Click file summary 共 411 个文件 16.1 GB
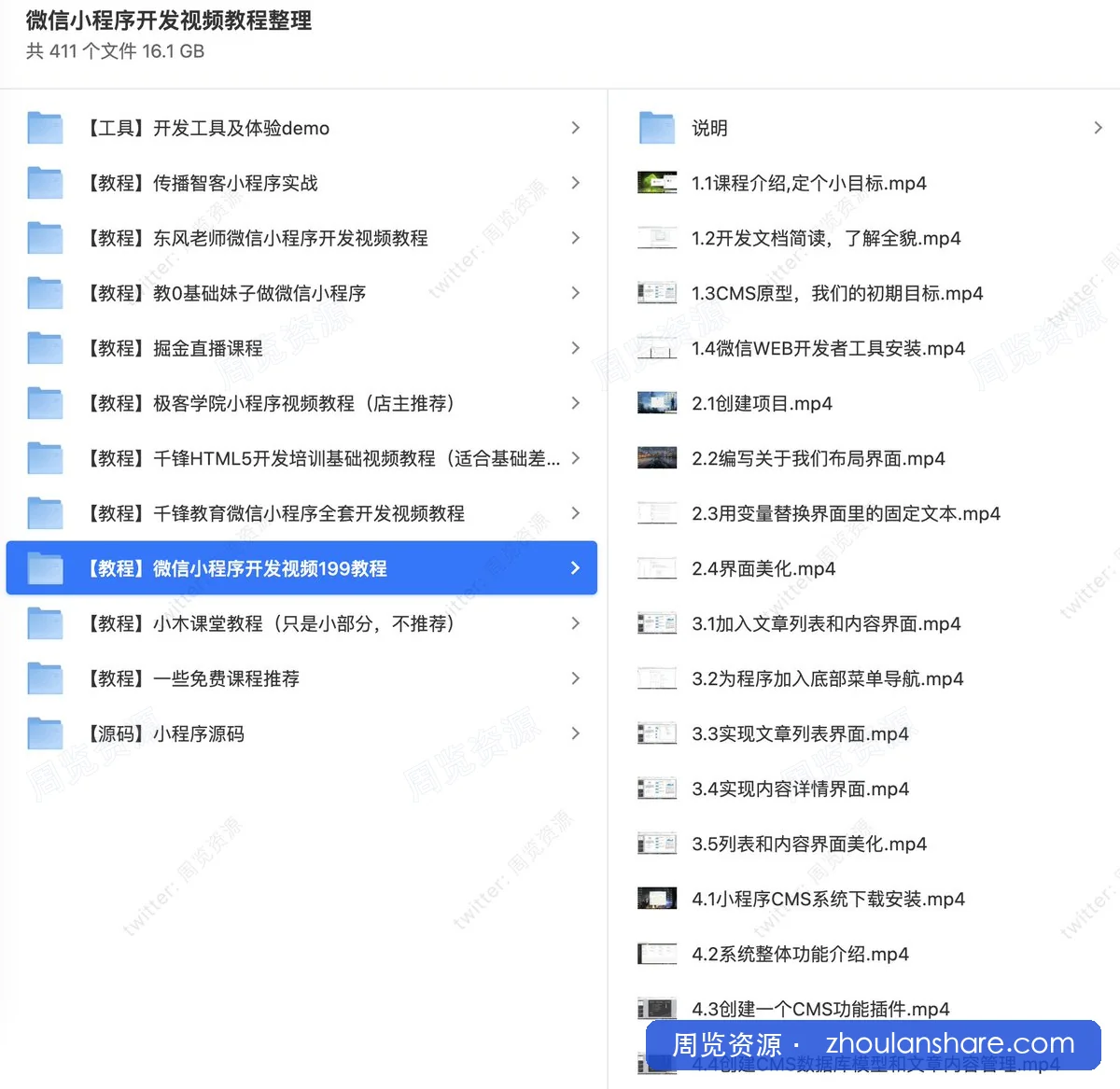Screen dimensions: 1120x1089 tap(115, 51)
